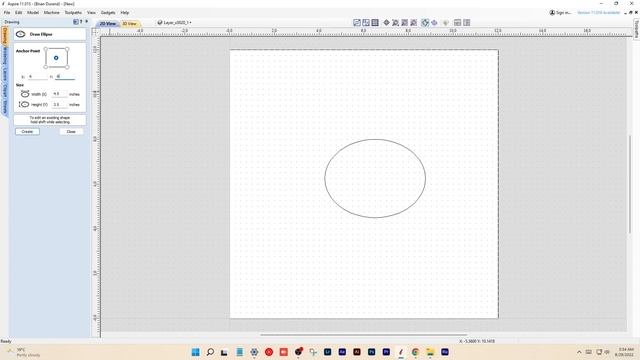Select the Drawing side tab
This screenshot has width=640, height=360.
(x=5, y=36)
